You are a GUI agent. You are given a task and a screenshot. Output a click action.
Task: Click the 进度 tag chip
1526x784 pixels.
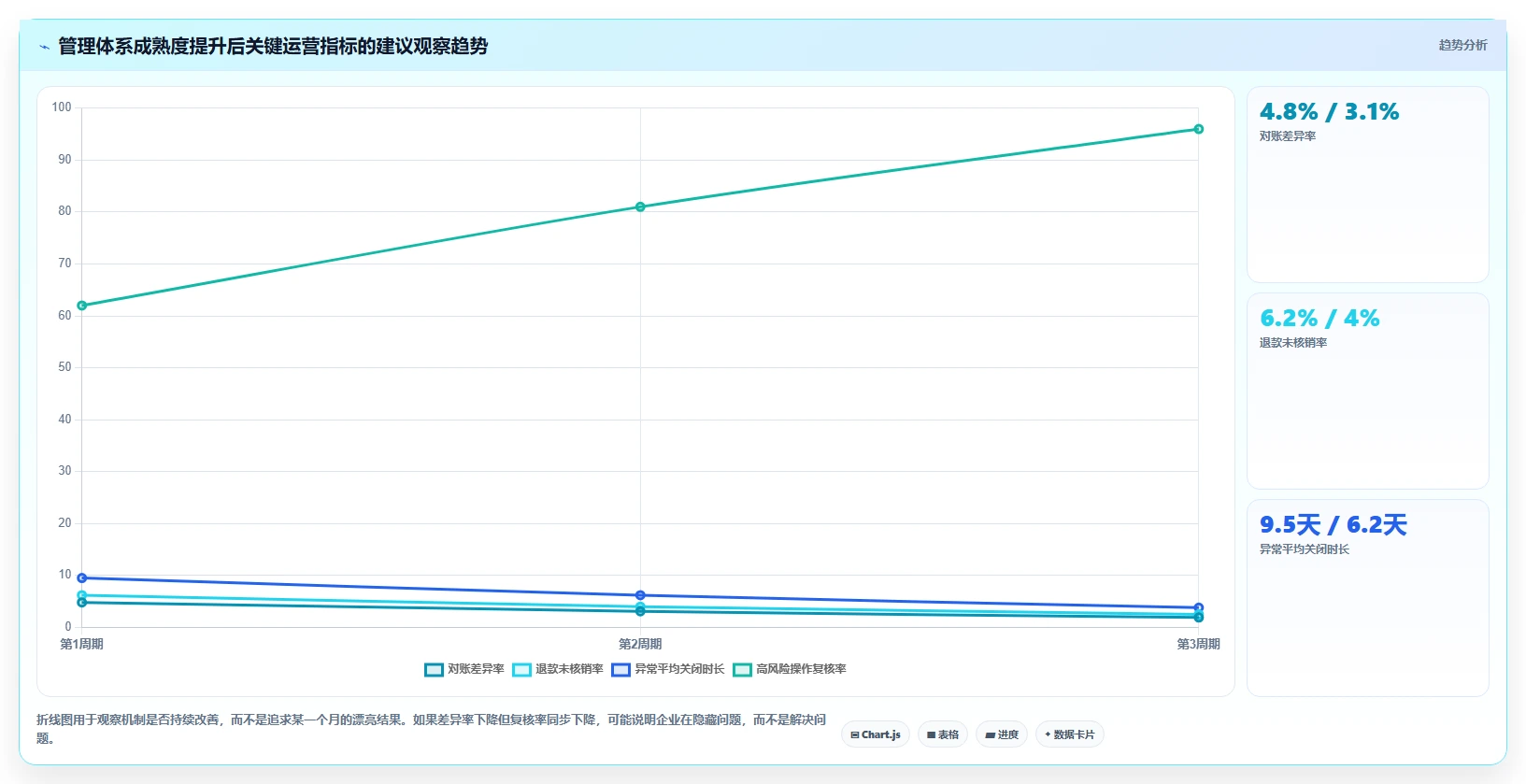coord(1002,734)
